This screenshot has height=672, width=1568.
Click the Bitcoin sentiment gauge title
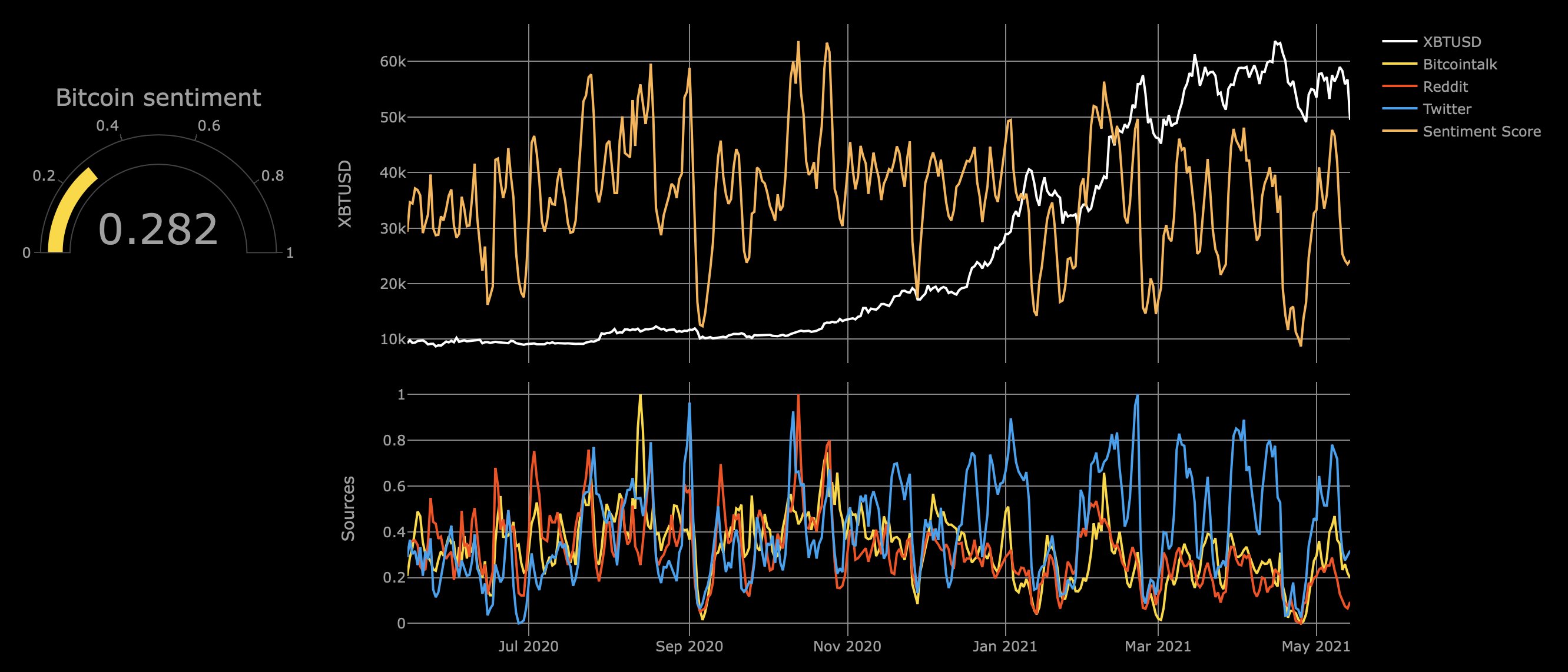(x=158, y=97)
